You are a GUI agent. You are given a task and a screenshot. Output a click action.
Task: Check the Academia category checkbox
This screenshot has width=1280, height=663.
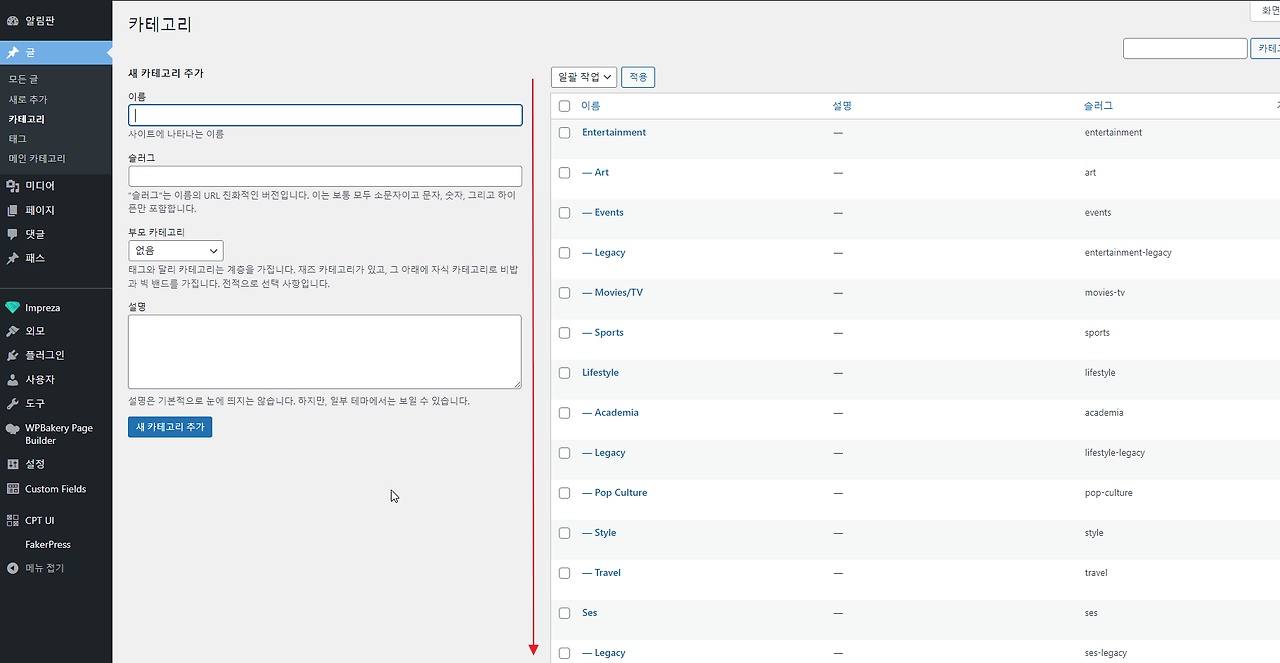pyautogui.click(x=564, y=412)
